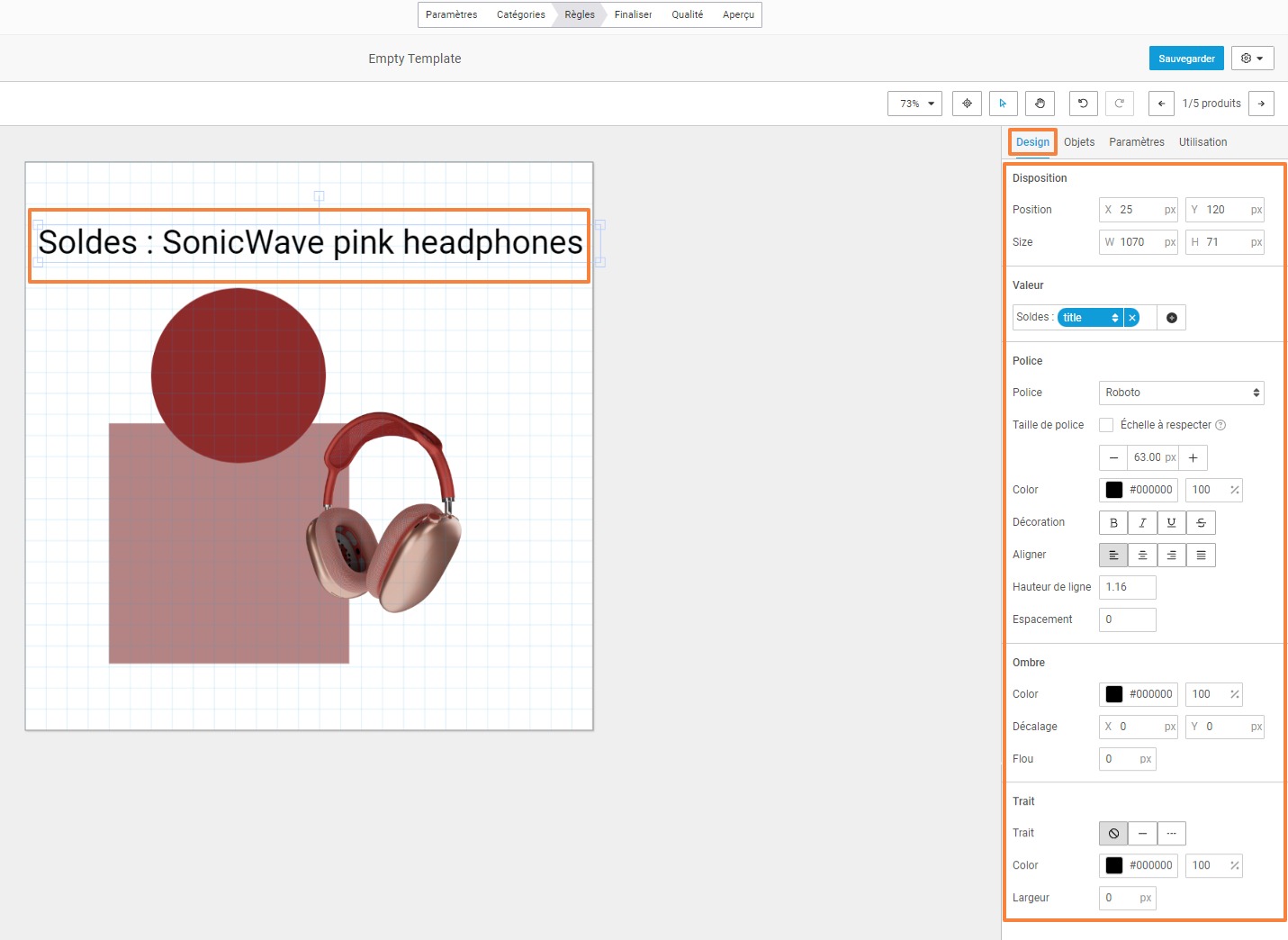1288x940 pixels.
Task: Open the 73% zoom dropdown
Action: click(x=914, y=104)
